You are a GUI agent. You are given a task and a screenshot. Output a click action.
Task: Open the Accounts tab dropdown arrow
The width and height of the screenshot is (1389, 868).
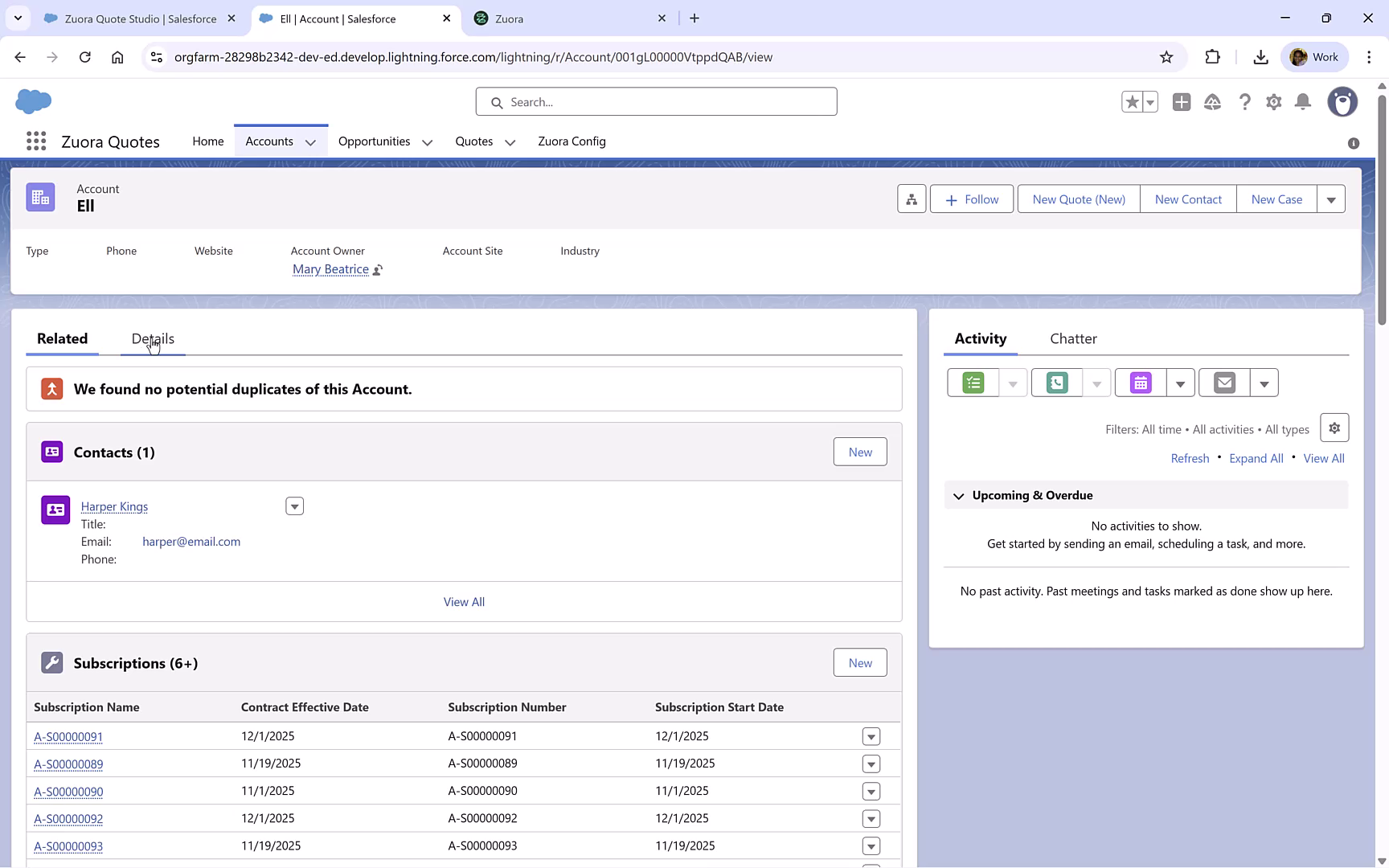(312, 141)
